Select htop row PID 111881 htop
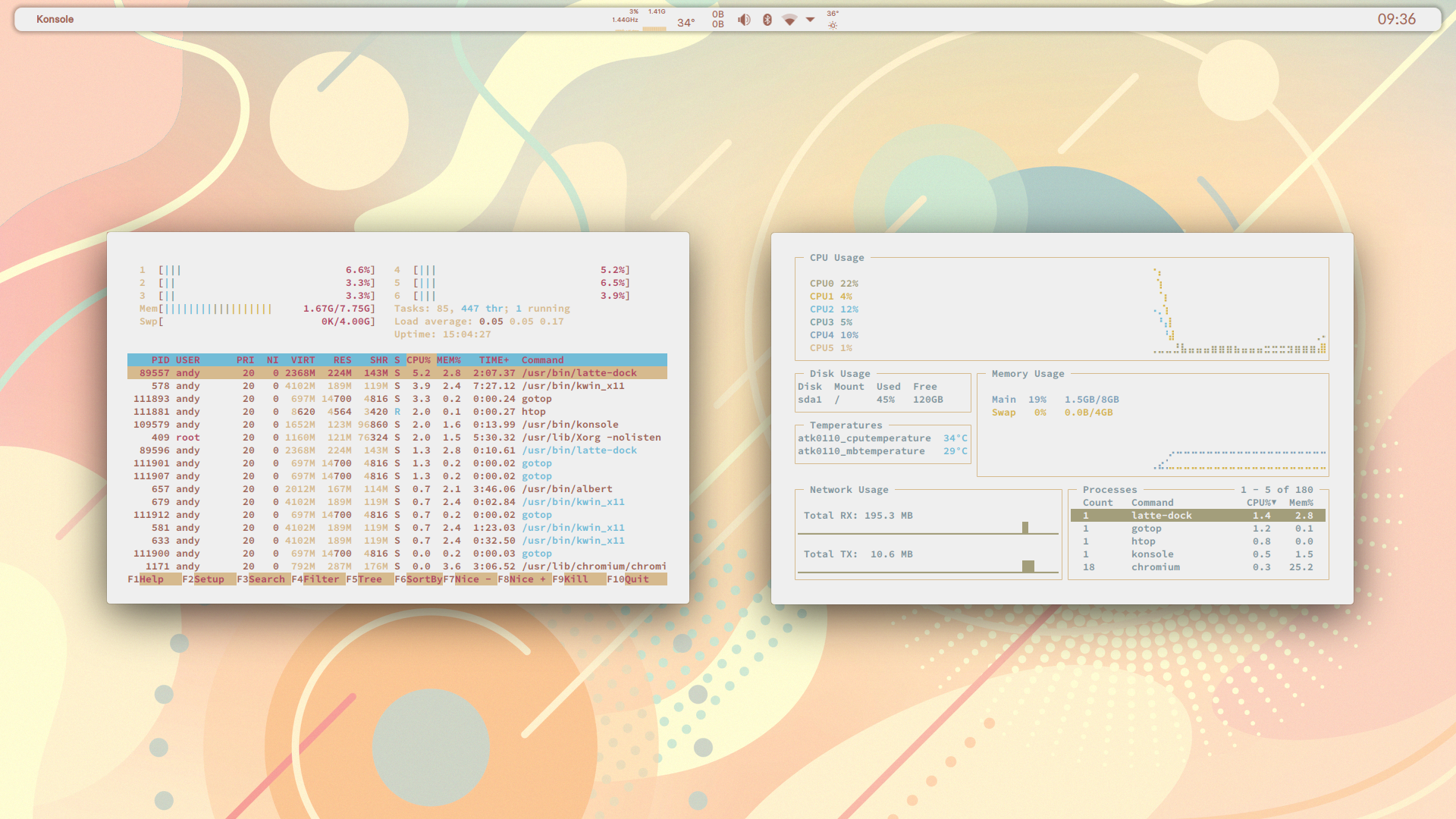 pyautogui.click(x=397, y=412)
